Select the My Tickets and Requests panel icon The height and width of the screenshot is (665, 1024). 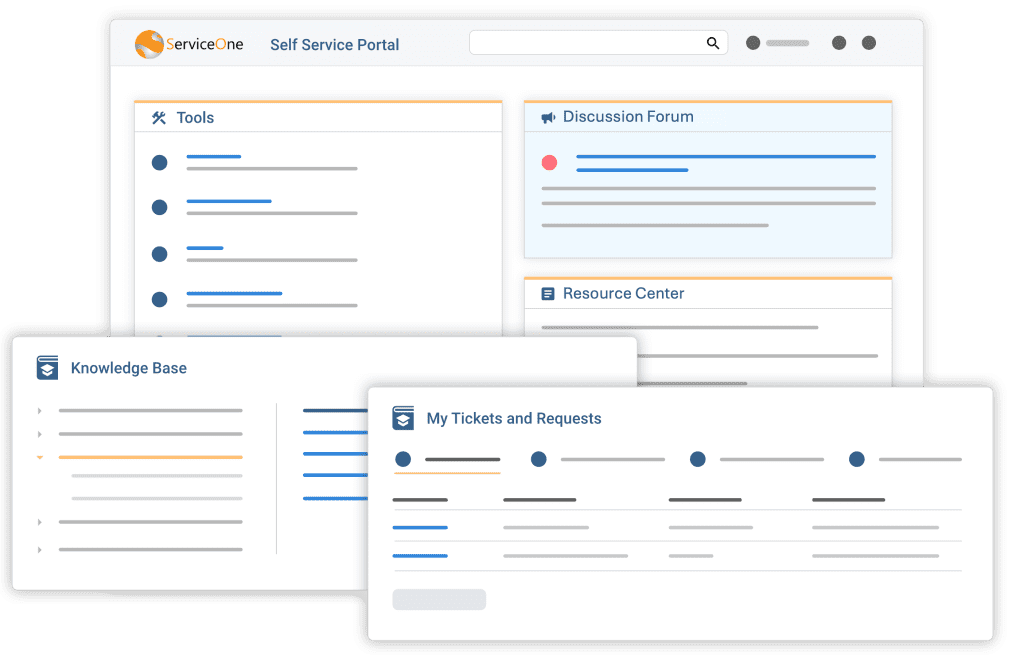(x=403, y=418)
